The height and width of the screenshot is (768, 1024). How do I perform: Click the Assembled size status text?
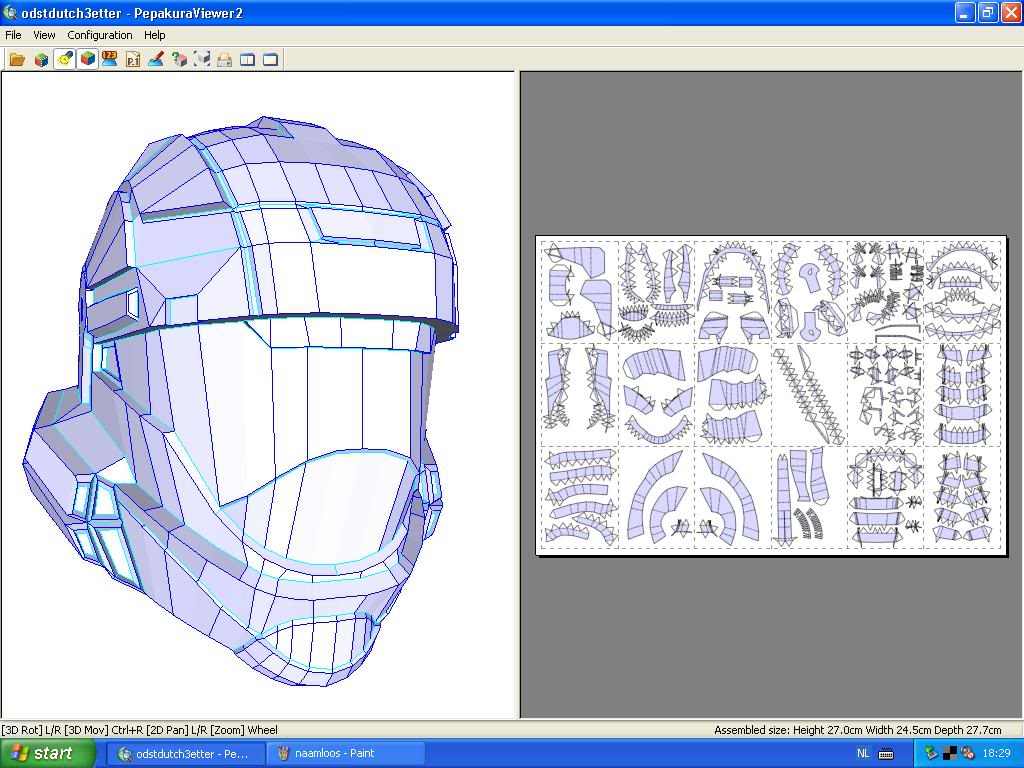(x=857, y=730)
